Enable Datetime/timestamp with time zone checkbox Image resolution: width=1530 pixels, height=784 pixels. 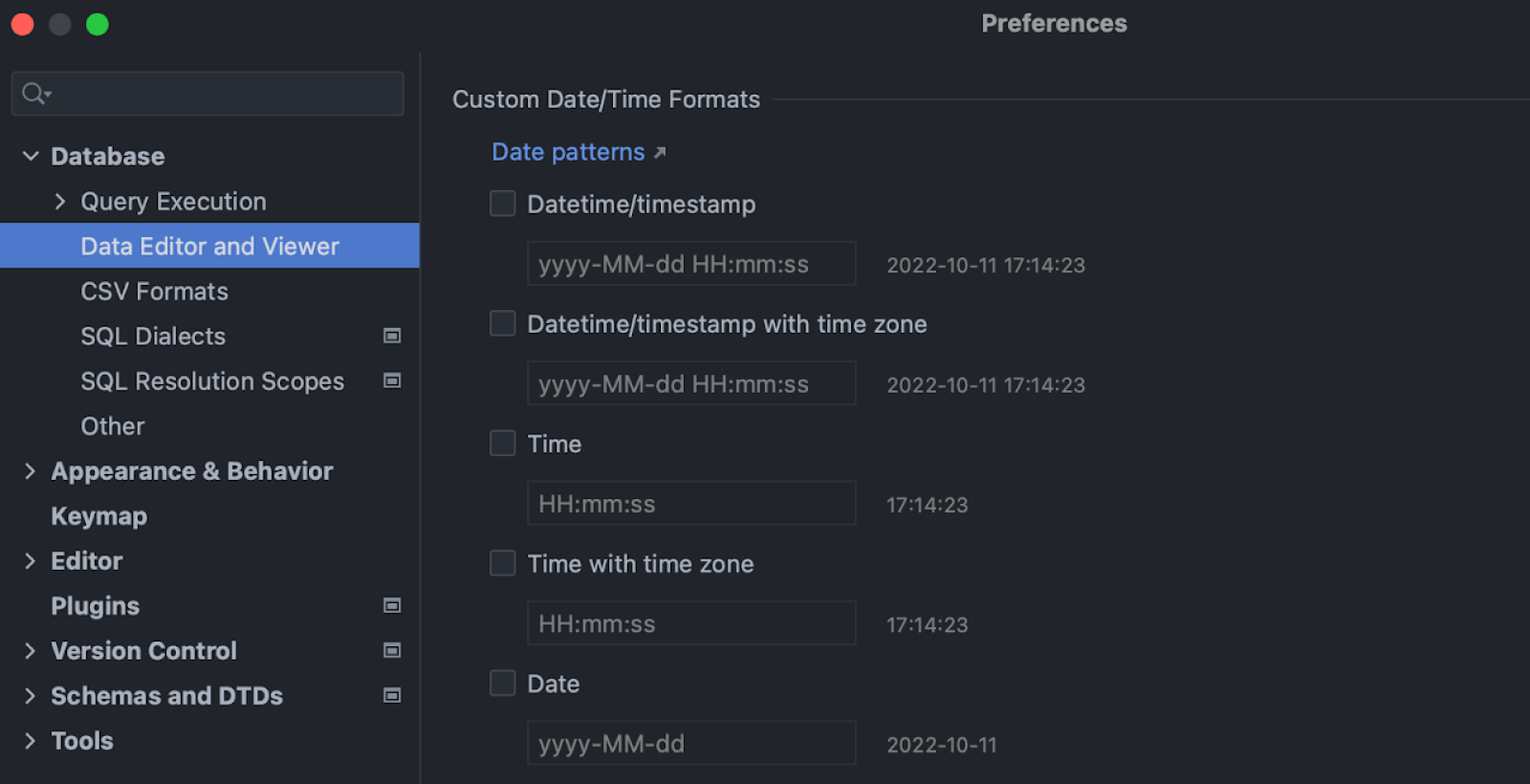click(x=503, y=324)
